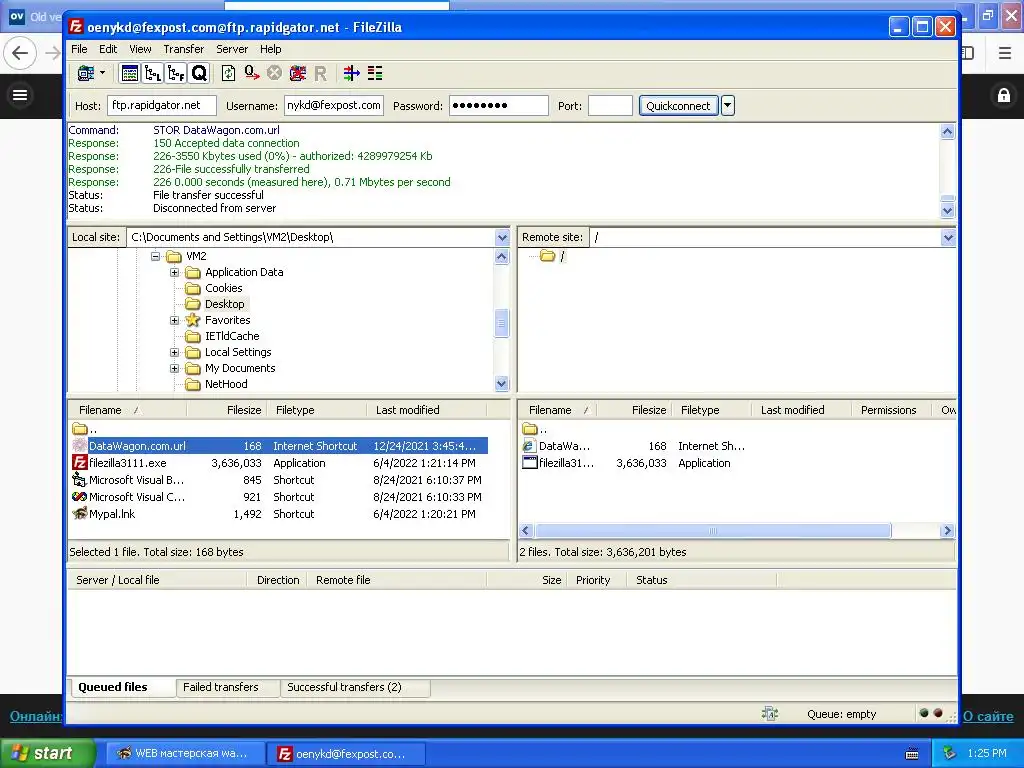This screenshot has height=768, width=1024.
Task: Click speed limits status bar icon
Action: point(770,714)
